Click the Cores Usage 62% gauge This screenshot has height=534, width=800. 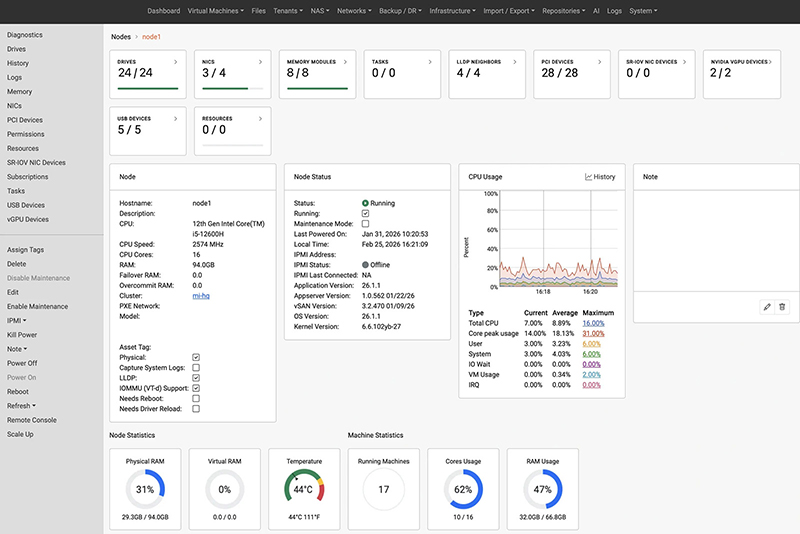point(463,489)
